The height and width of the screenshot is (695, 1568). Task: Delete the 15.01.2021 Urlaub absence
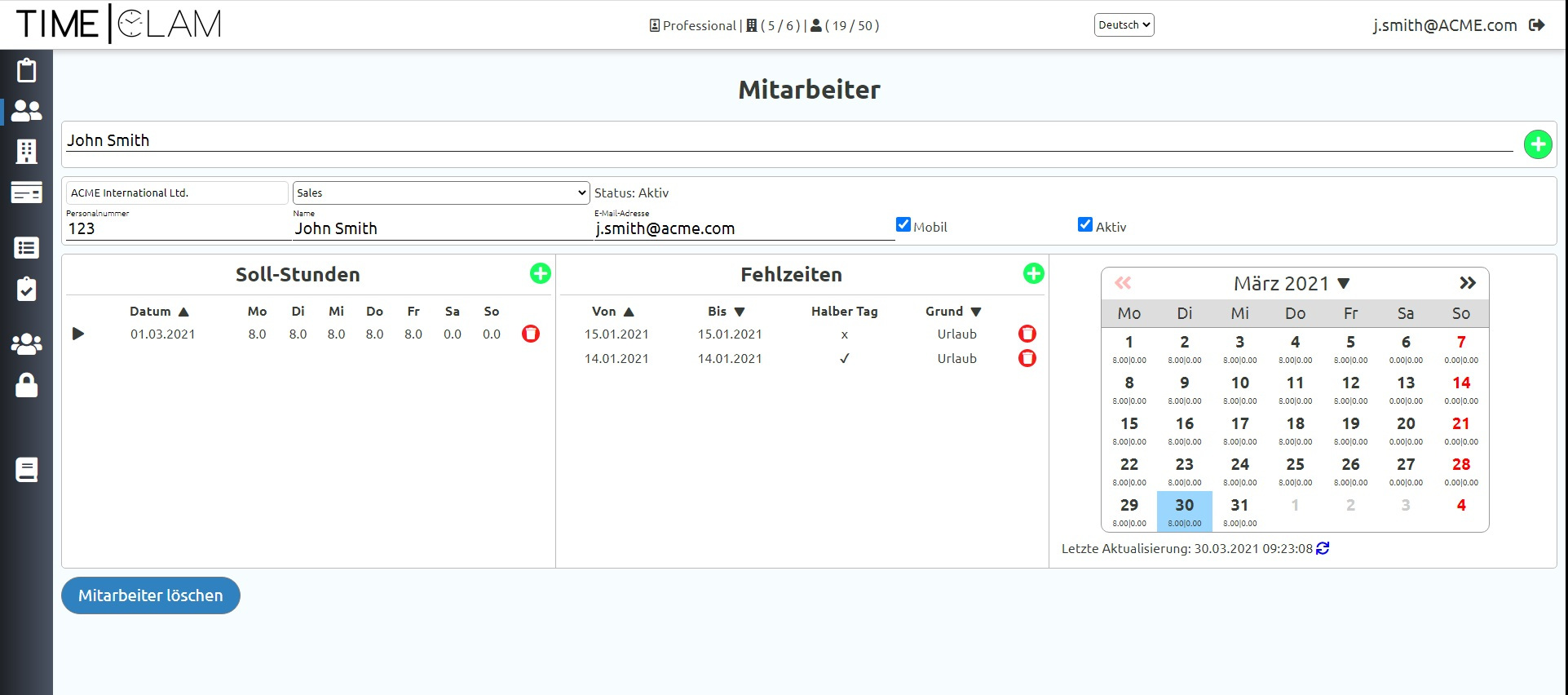(1027, 334)
